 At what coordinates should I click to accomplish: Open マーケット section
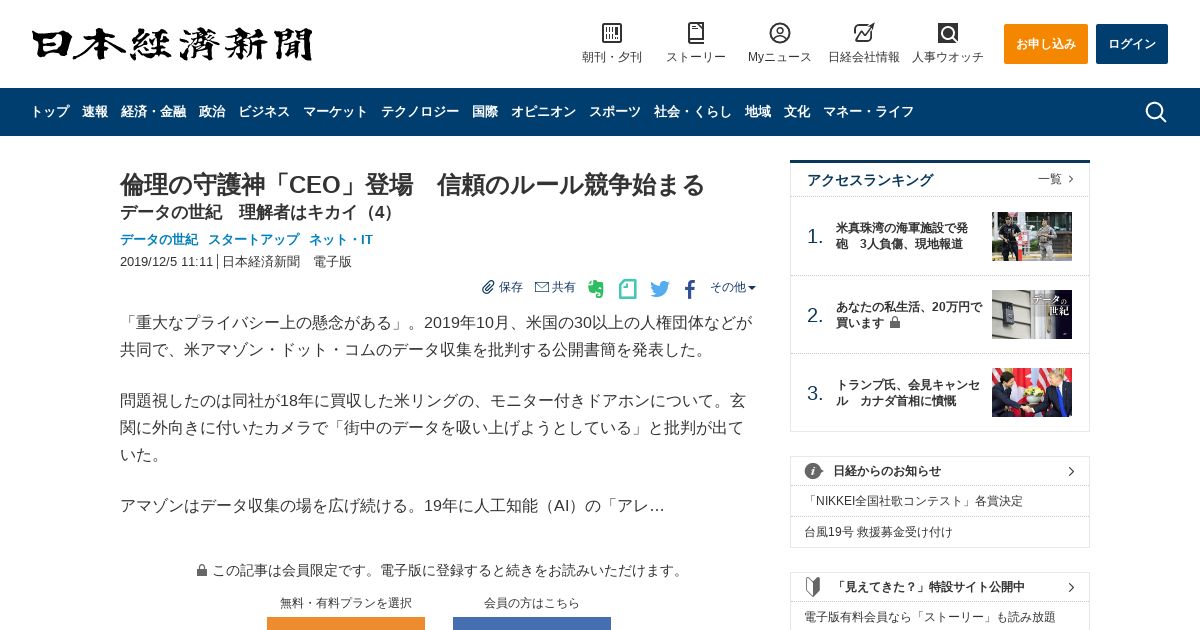click(335, 112)
